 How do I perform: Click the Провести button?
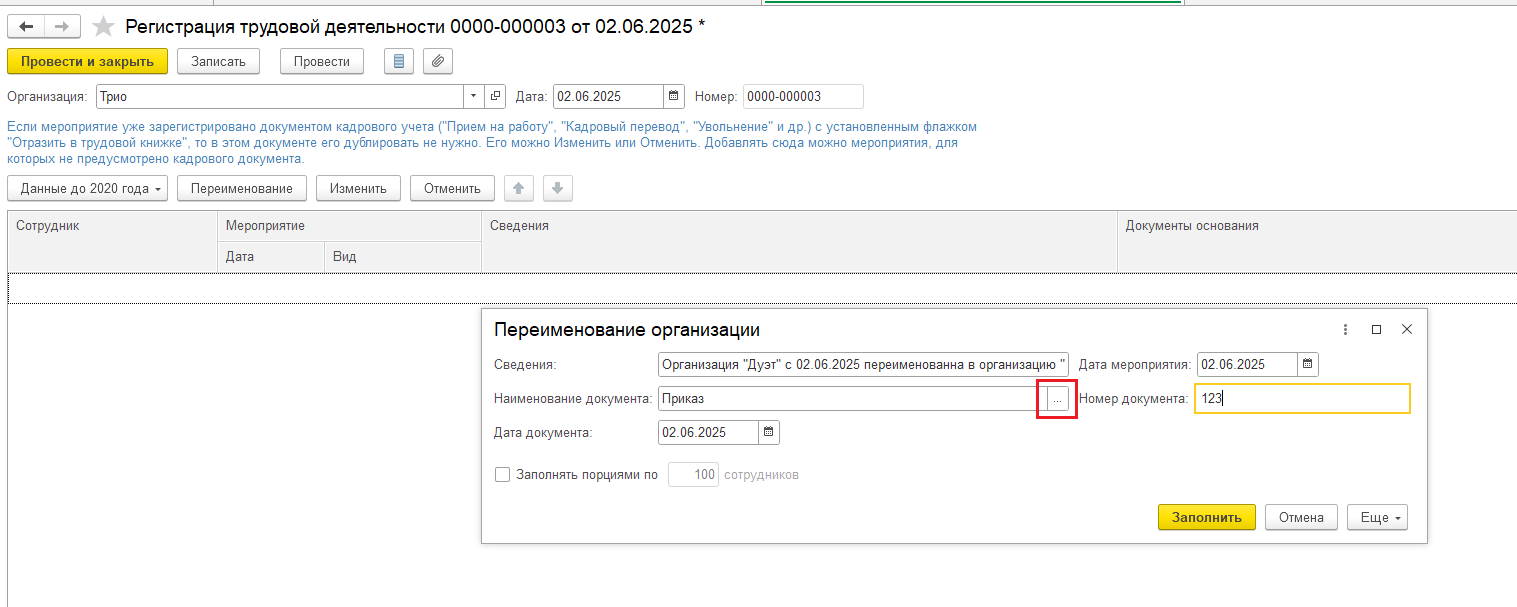pyautogui.click(x=322, y=62)
